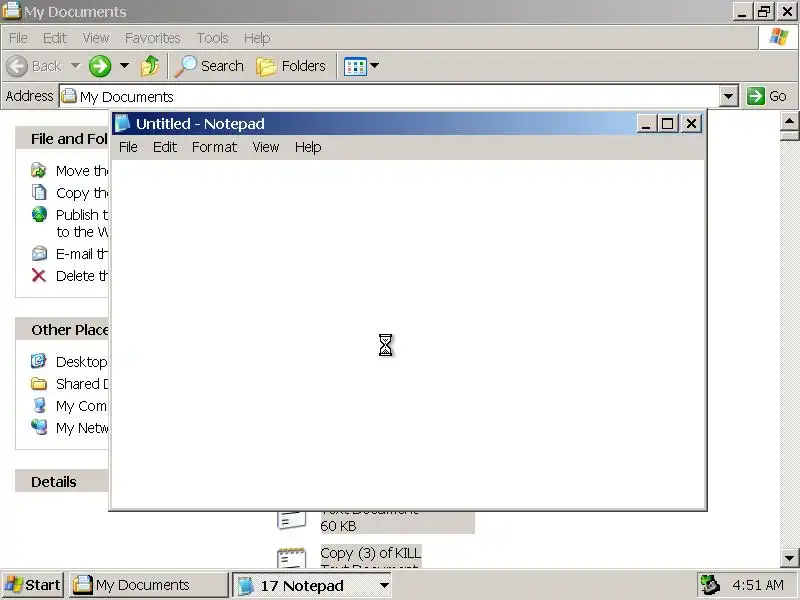Open the 17 Notepad taskbar group
Screen dimensions: 800x600
pyautogui.click(x=313, y=585)
